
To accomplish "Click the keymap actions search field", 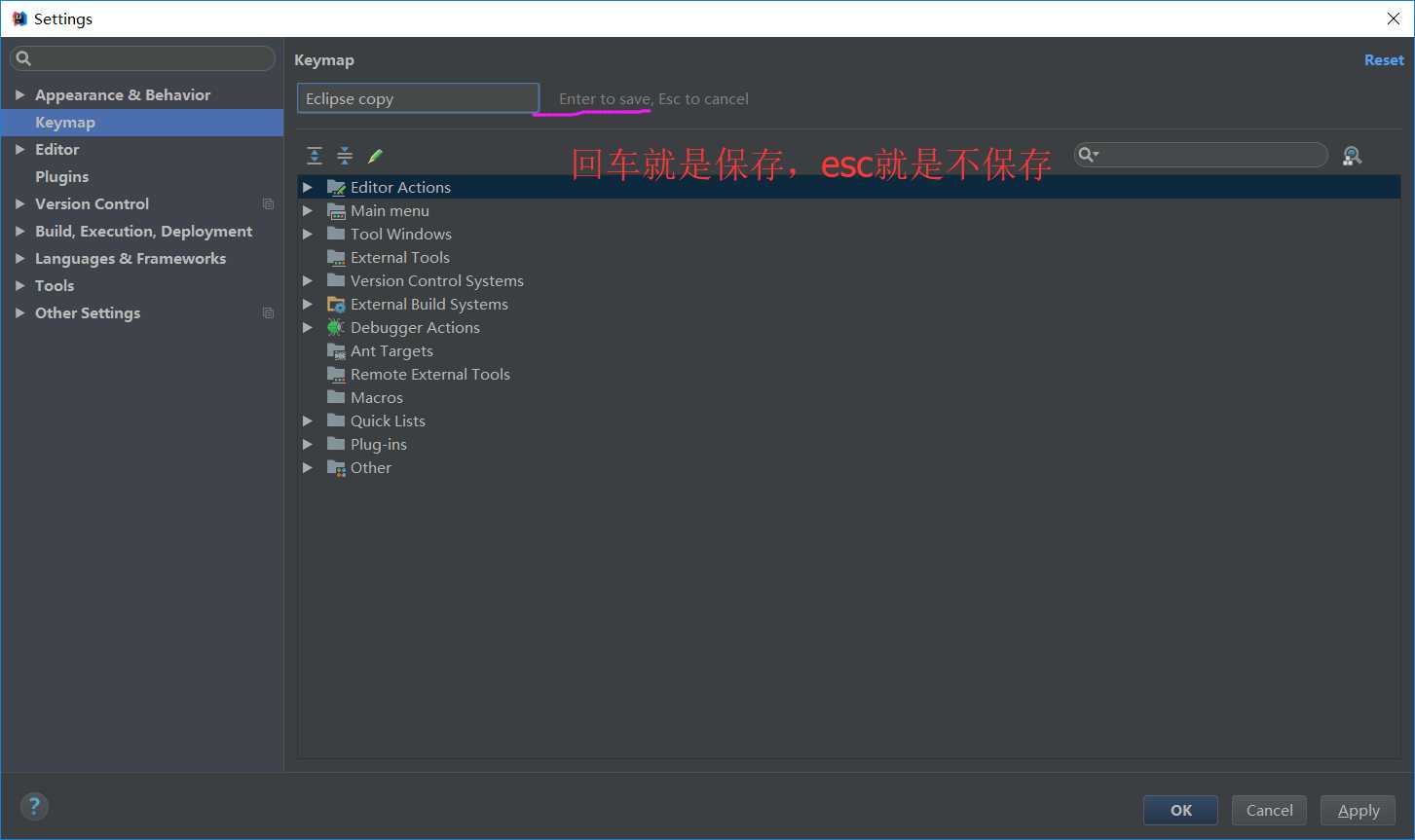I will pos(1201,155).
